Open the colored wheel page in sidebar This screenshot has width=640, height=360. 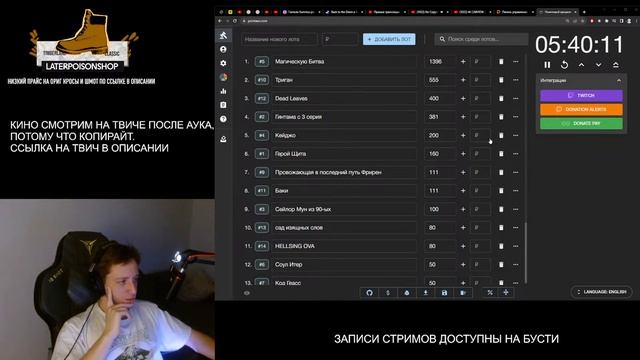click(223, 77)
